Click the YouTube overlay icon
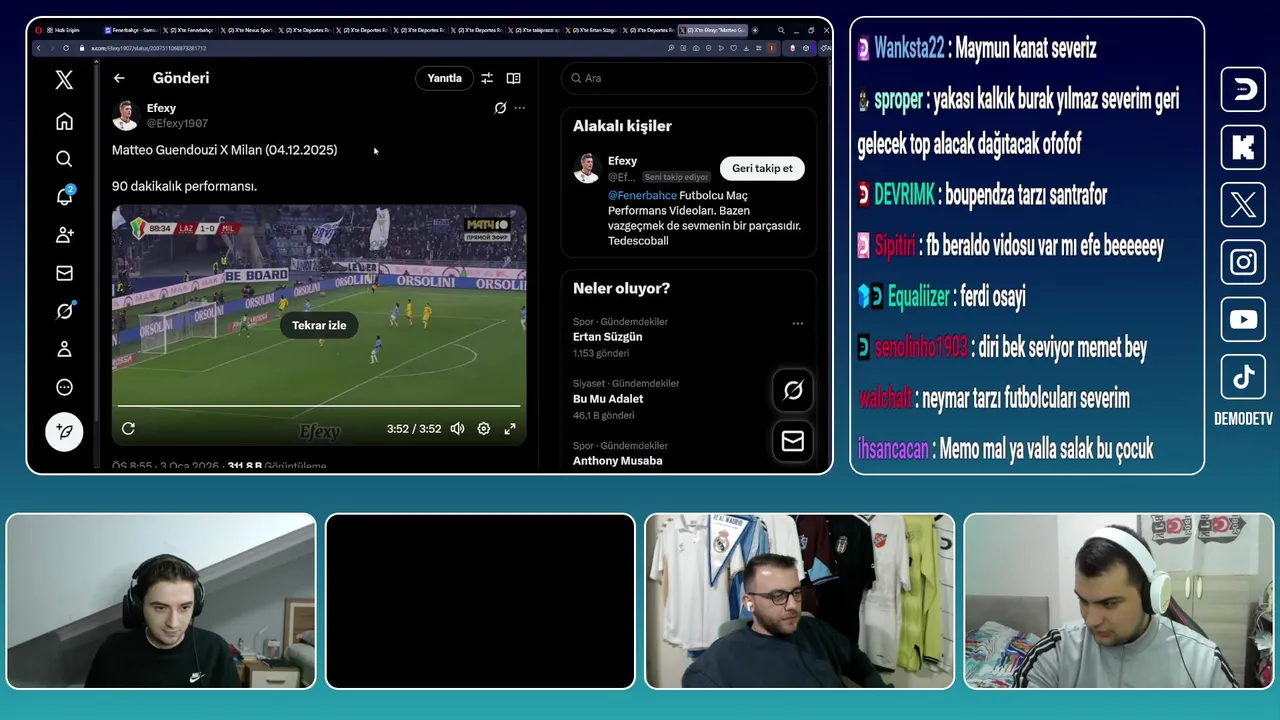 [1243, 320]
